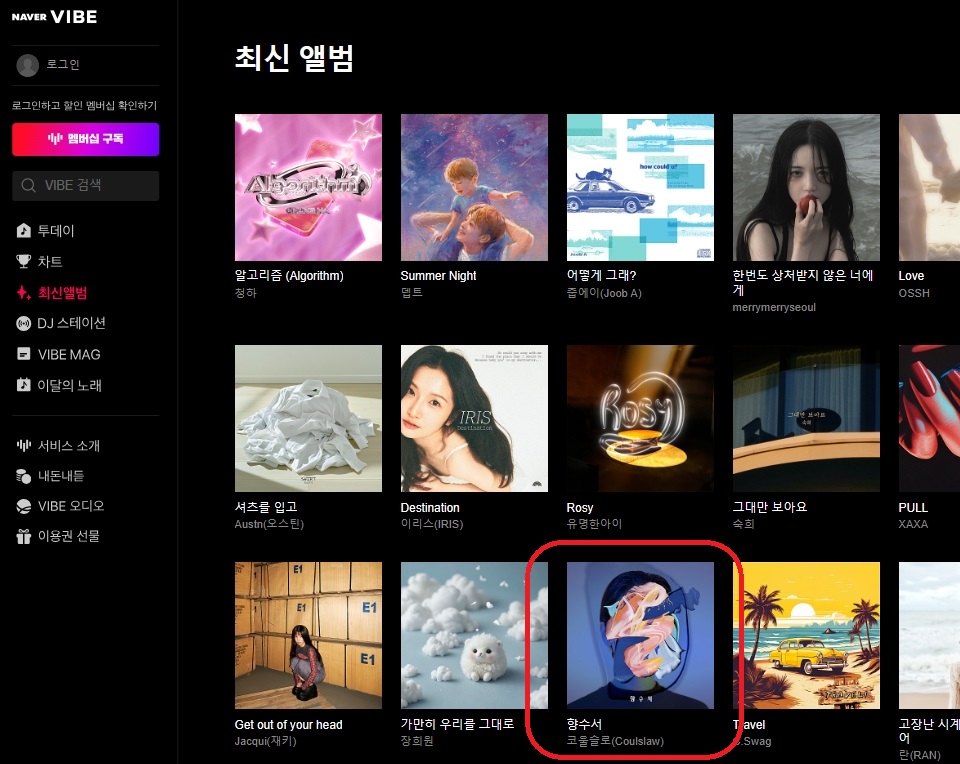Viewport: 960px width, 764px height.
Task: Click the artist name merrymerryseoul
Action: tap(774, 307)
